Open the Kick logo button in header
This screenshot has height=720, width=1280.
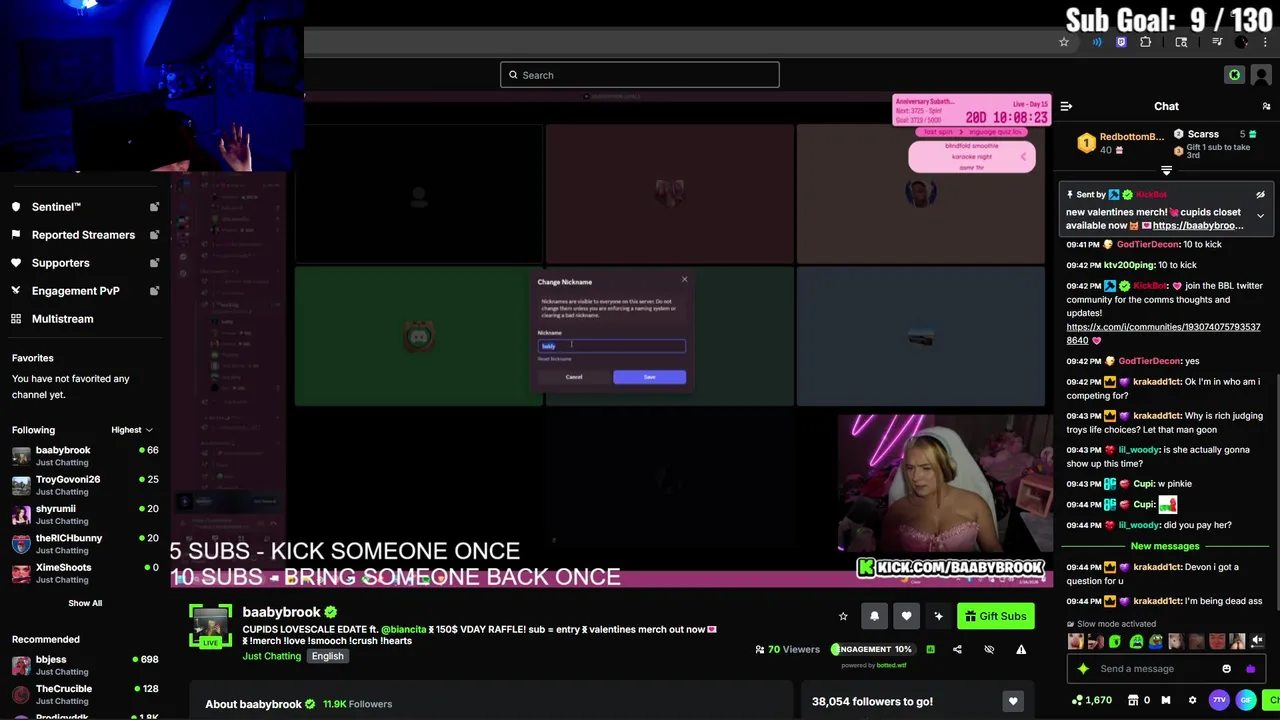(x=1234, y=75)
